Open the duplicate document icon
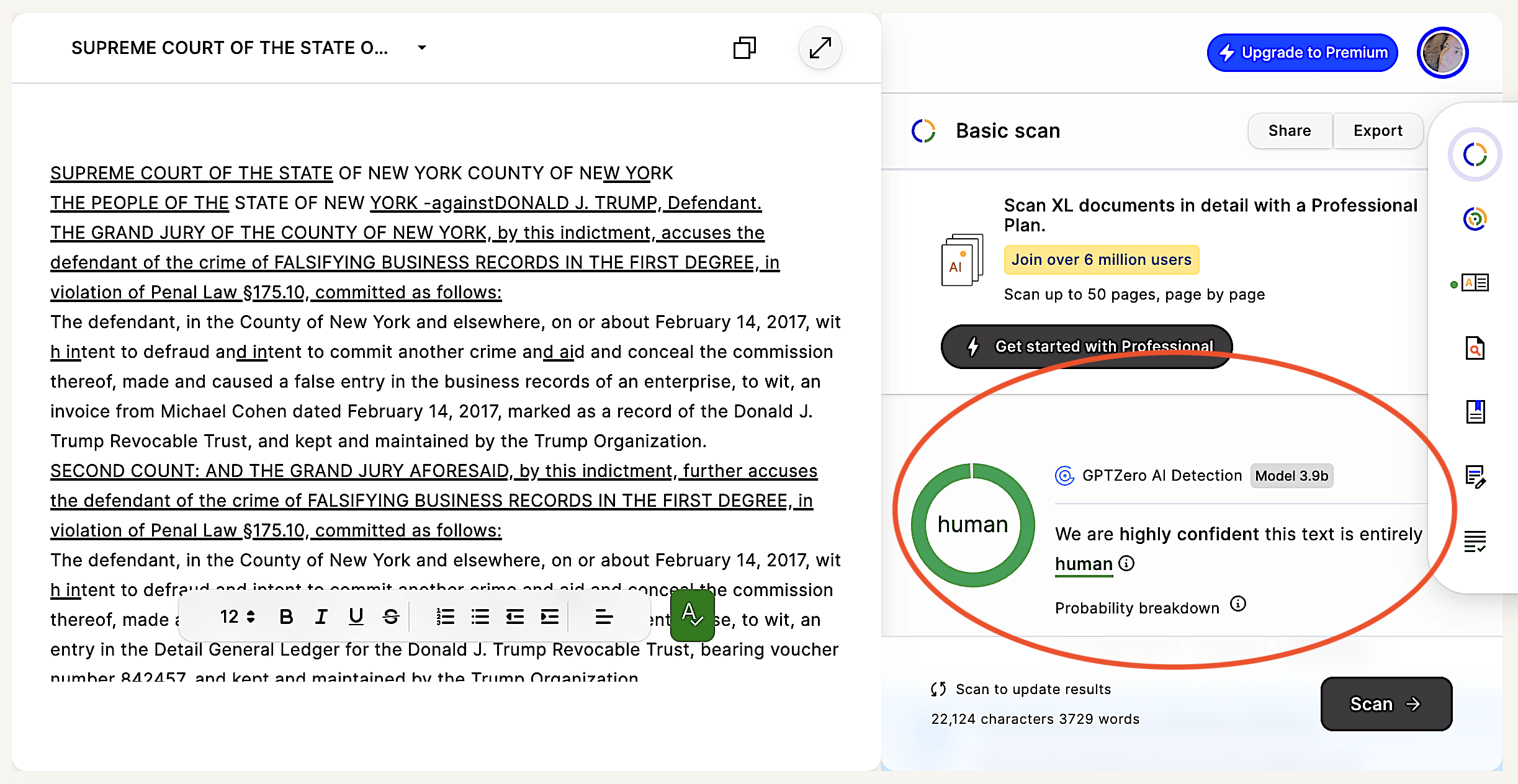The height and width of the screenshot is (784, 1518). tap(744, 48)
